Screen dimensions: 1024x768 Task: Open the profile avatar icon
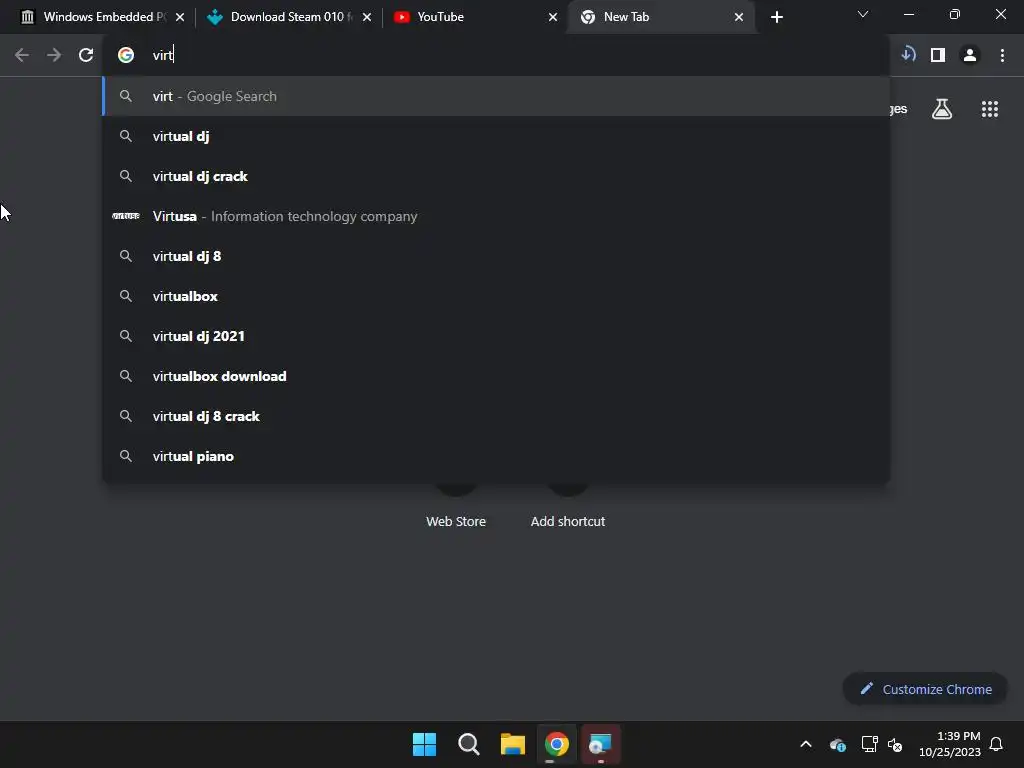[970, 55]
